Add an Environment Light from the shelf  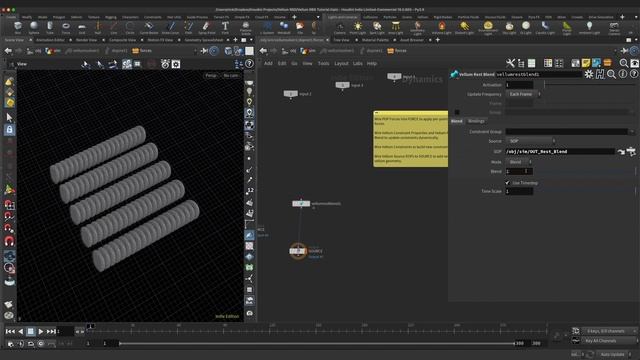[488, 28]
